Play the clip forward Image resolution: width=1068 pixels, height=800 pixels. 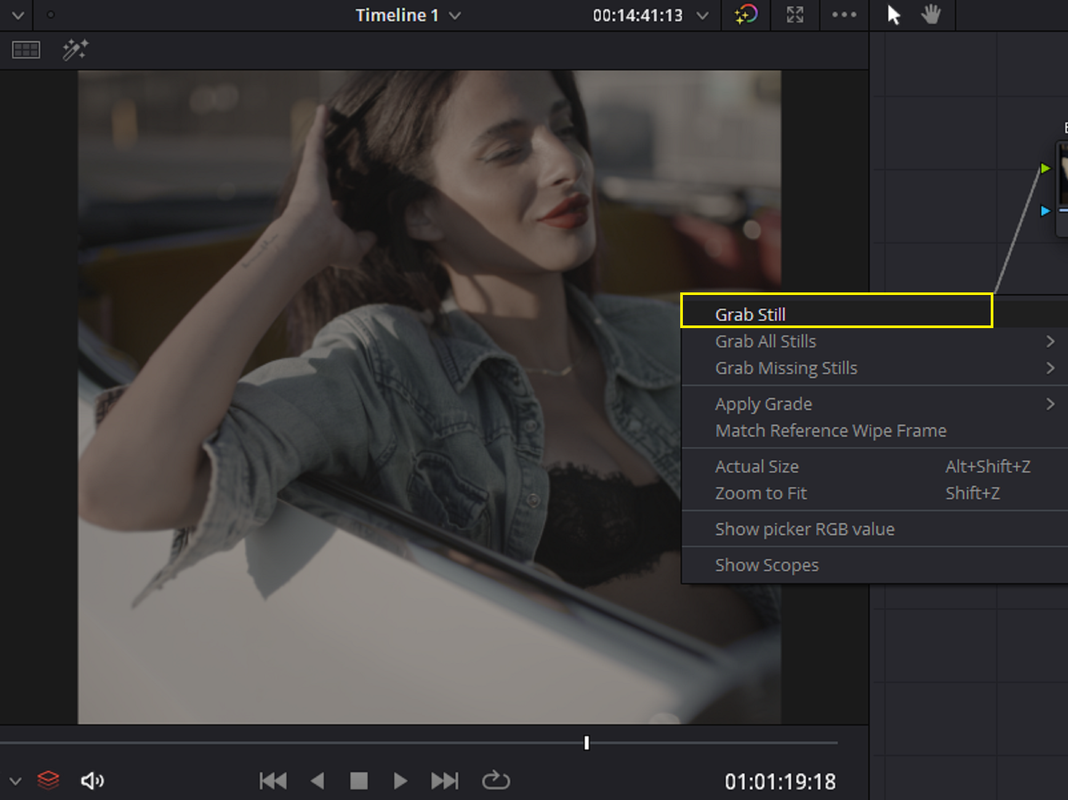400,780
